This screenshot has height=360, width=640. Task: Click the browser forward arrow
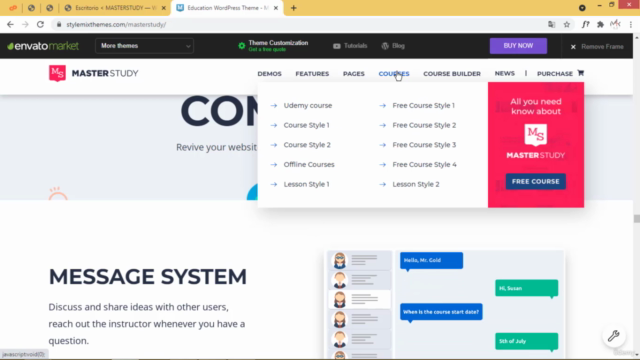(25, 24)
